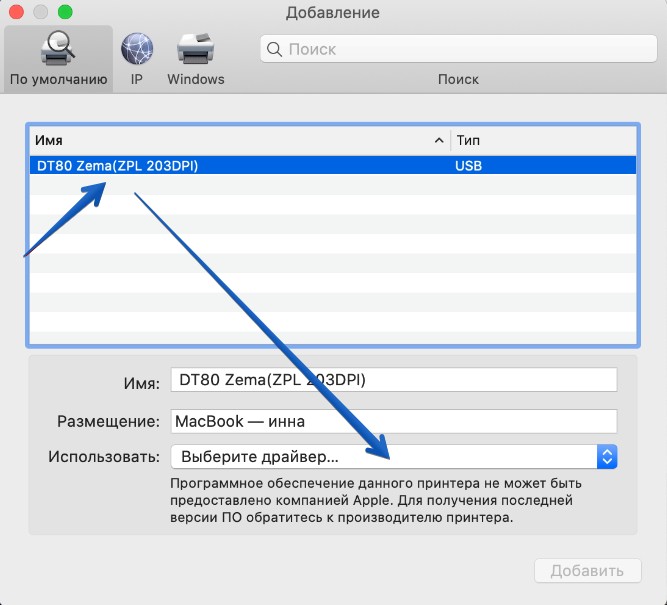
Task: Click the Windows printer icon
Action: click(x=195, y=49)
